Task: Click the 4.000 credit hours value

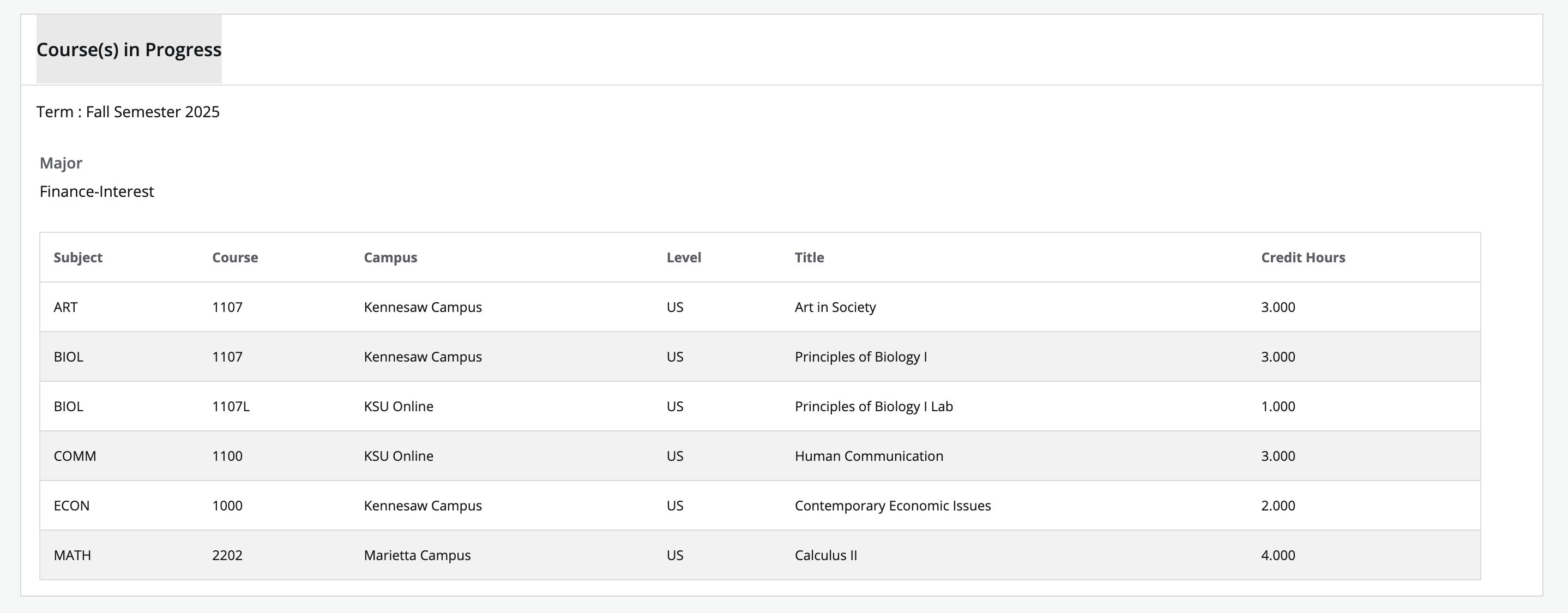Action: click(1277, 555)
